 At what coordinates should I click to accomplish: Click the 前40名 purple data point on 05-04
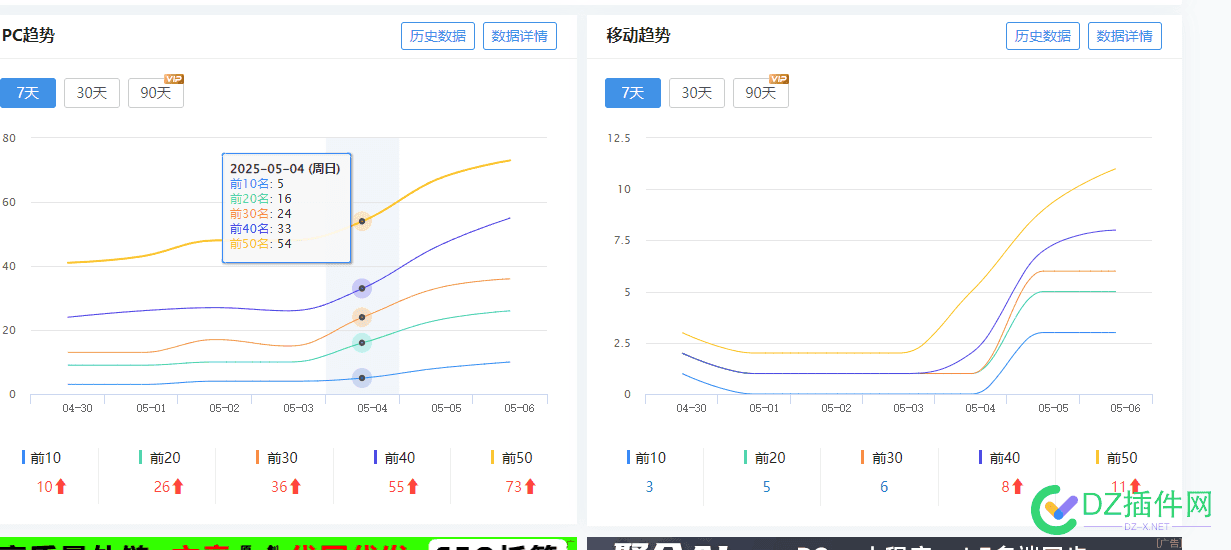point(362,288)
